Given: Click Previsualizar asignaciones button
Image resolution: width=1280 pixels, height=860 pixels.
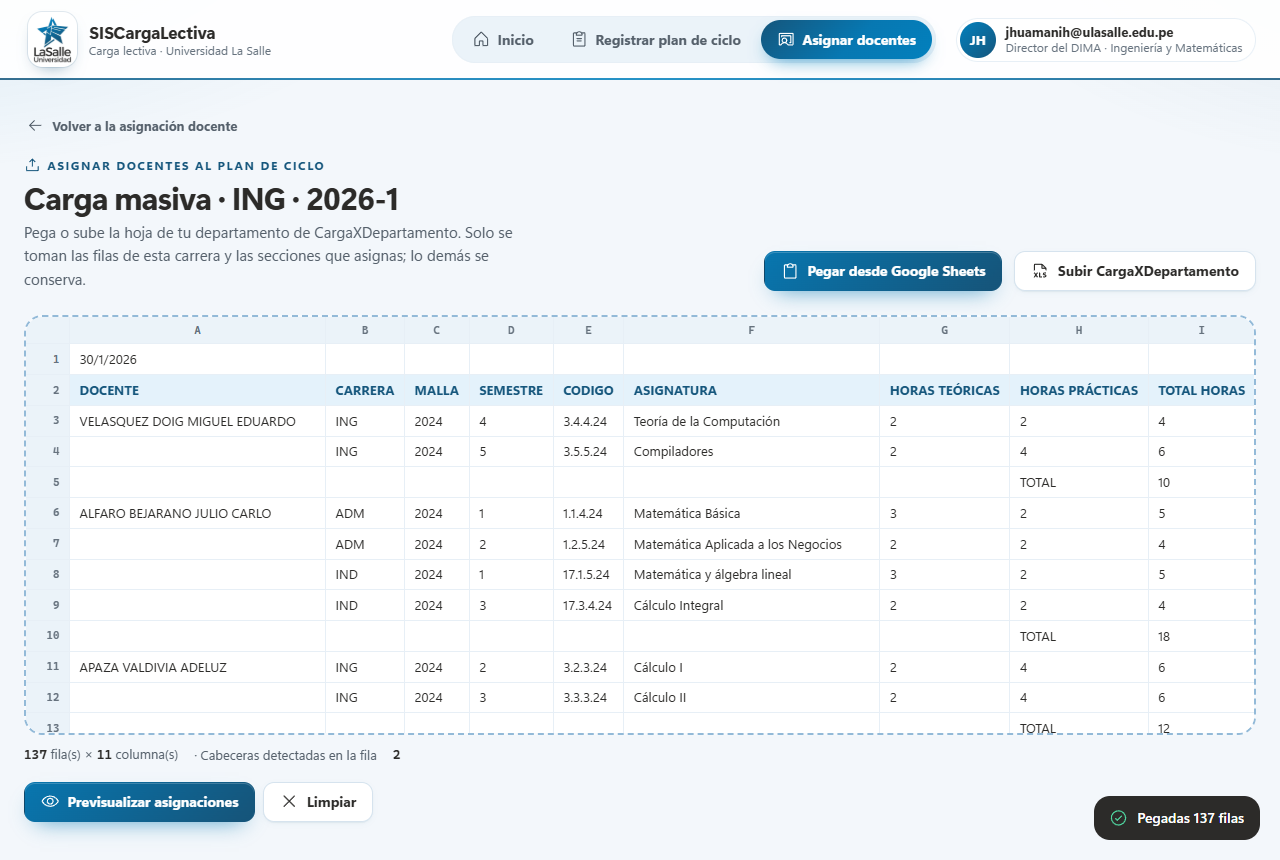Looking at the screenshot, I should tap(140, 802).
